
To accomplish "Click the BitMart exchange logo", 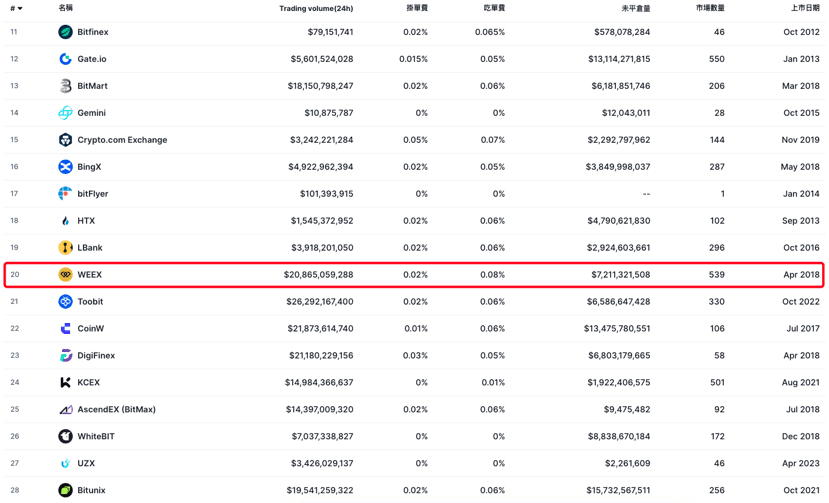I will pyautogui.click(x=65, y=86).
